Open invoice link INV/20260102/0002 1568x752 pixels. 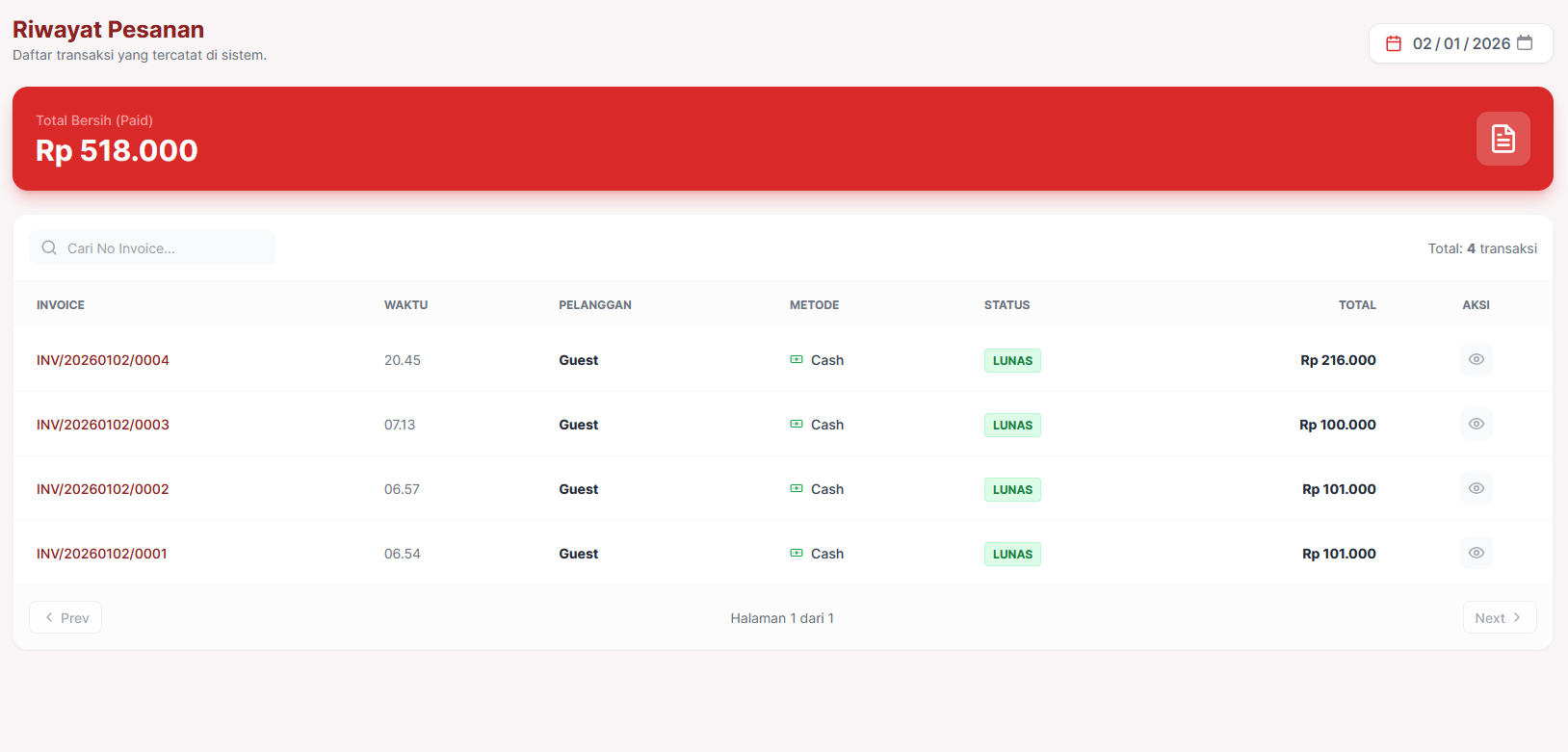tap(103, 489)
